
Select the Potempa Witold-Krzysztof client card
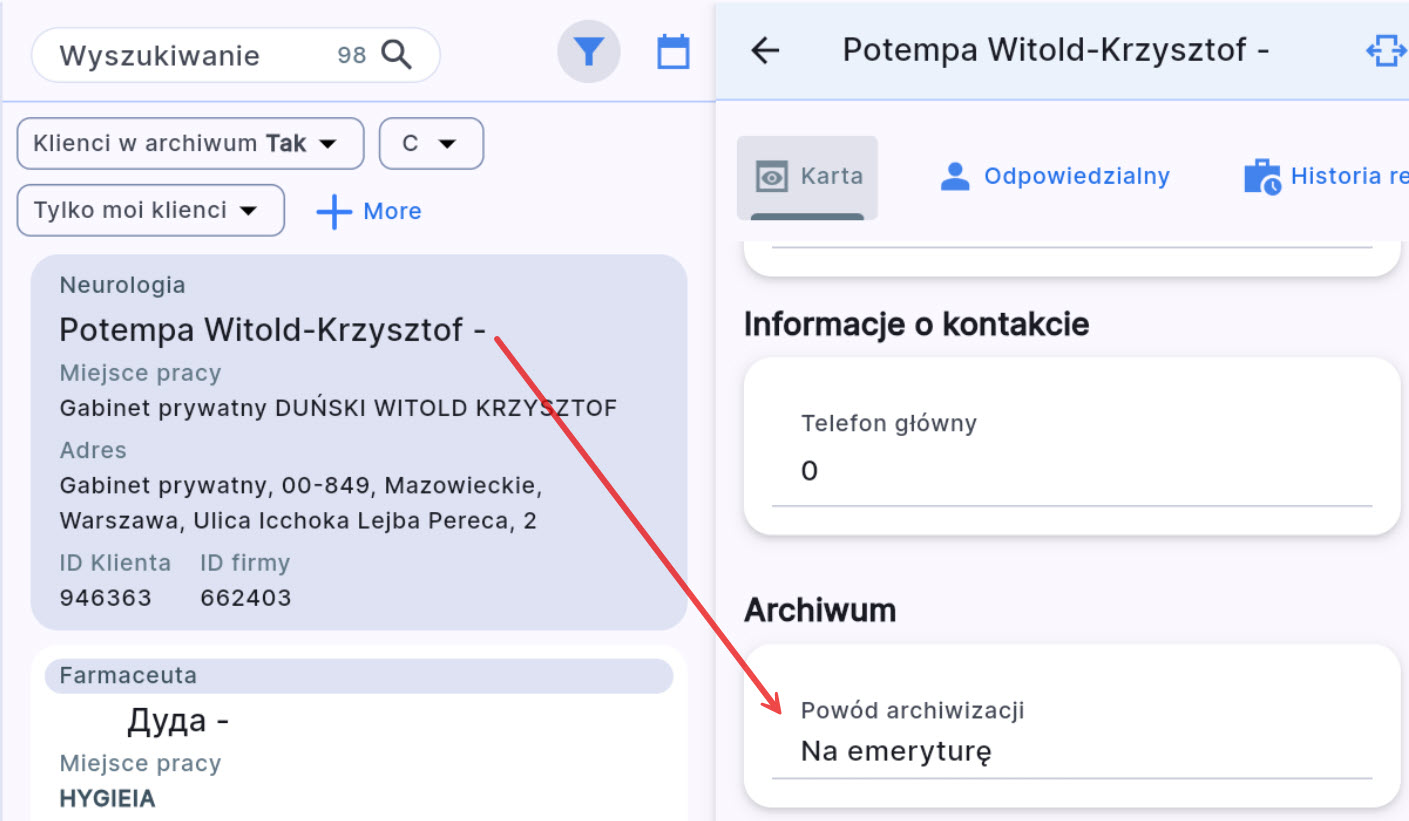point(358,441)
